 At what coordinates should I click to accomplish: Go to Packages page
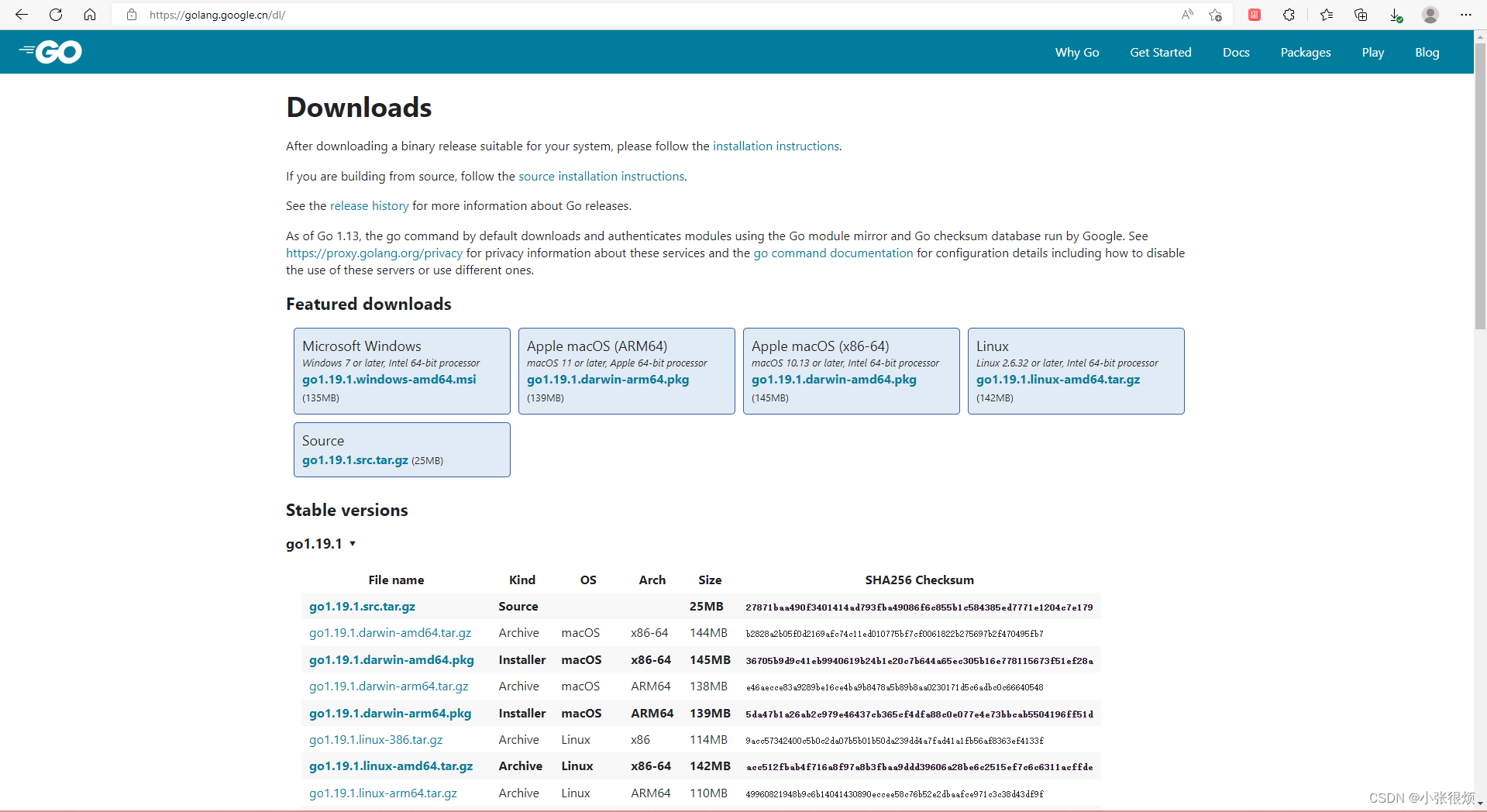tap(1306, 53)
